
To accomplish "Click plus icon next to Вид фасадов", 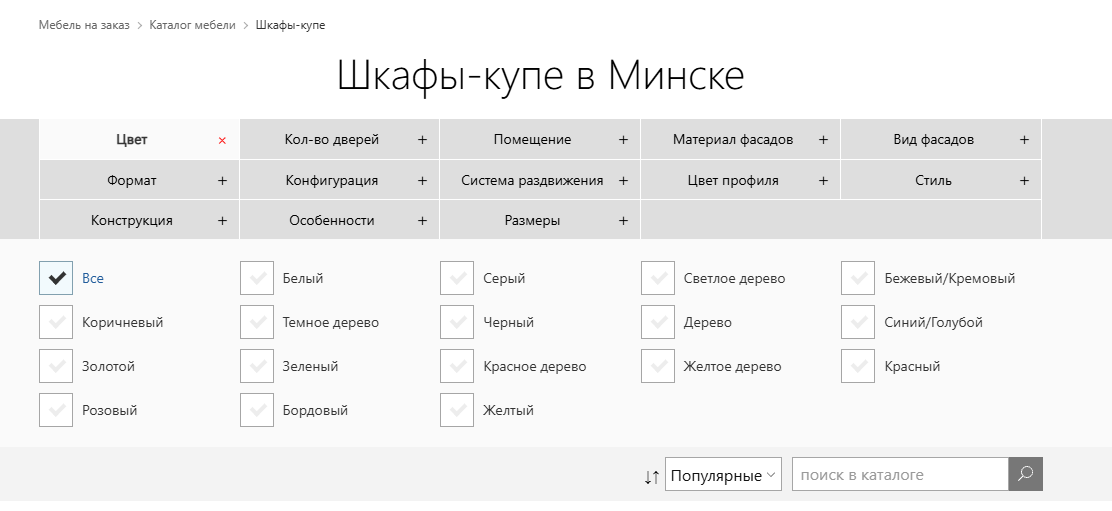I will 1024,140.
